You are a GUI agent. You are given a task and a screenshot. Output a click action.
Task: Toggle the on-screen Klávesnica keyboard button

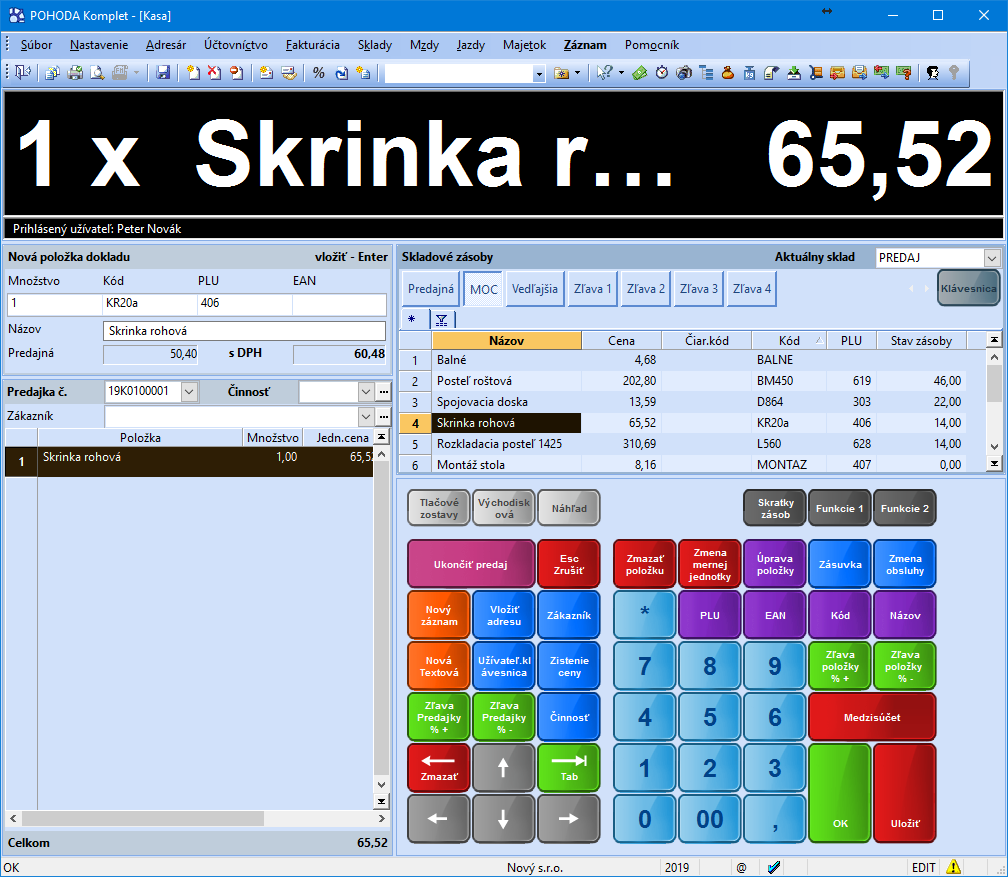pos(967,289)
